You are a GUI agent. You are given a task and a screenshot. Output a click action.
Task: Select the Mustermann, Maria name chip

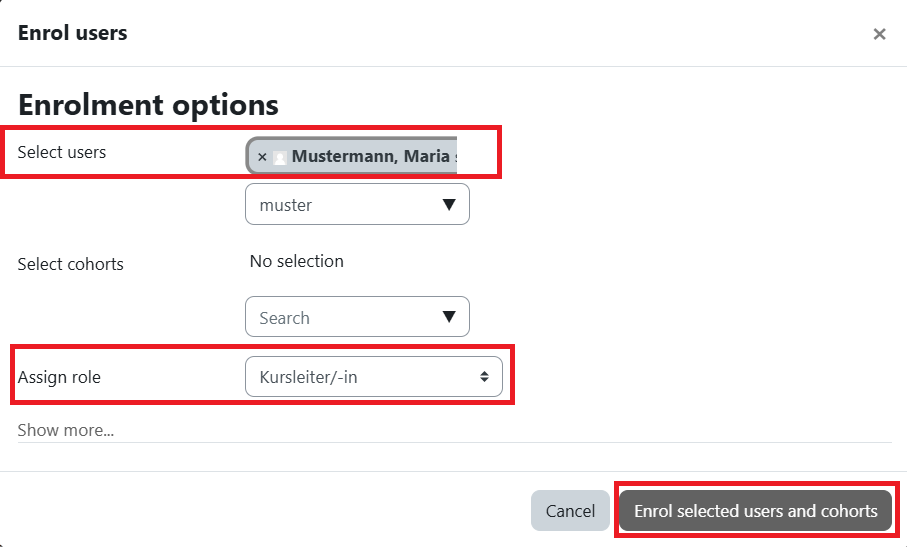370,157
